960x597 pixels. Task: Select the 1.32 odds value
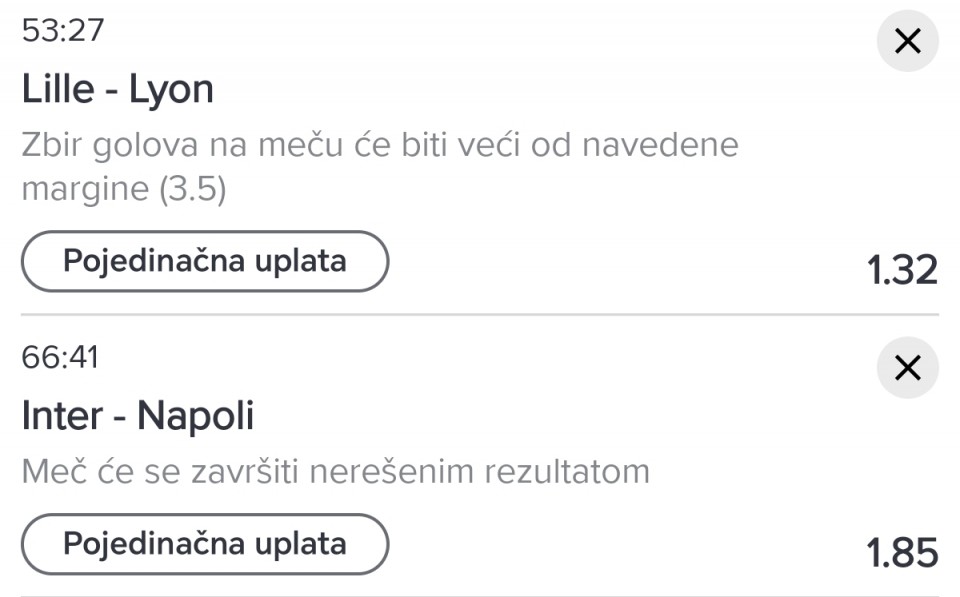pyautogui.click(x=901, y=270)
